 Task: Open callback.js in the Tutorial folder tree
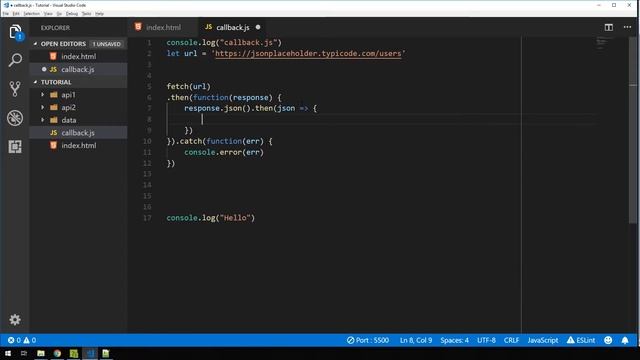[78, 133]
